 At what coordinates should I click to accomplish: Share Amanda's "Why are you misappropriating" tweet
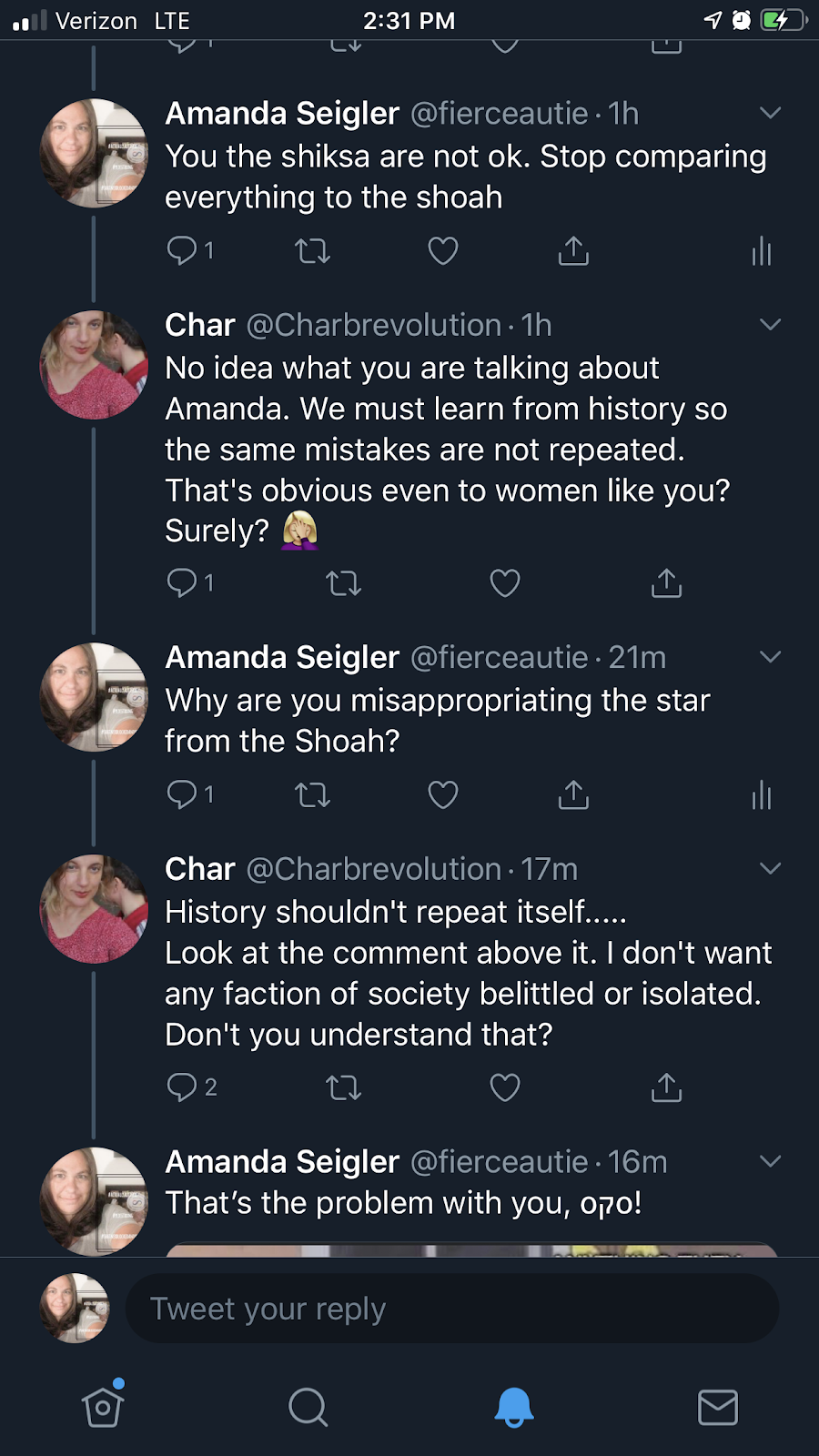click(573, 795)
